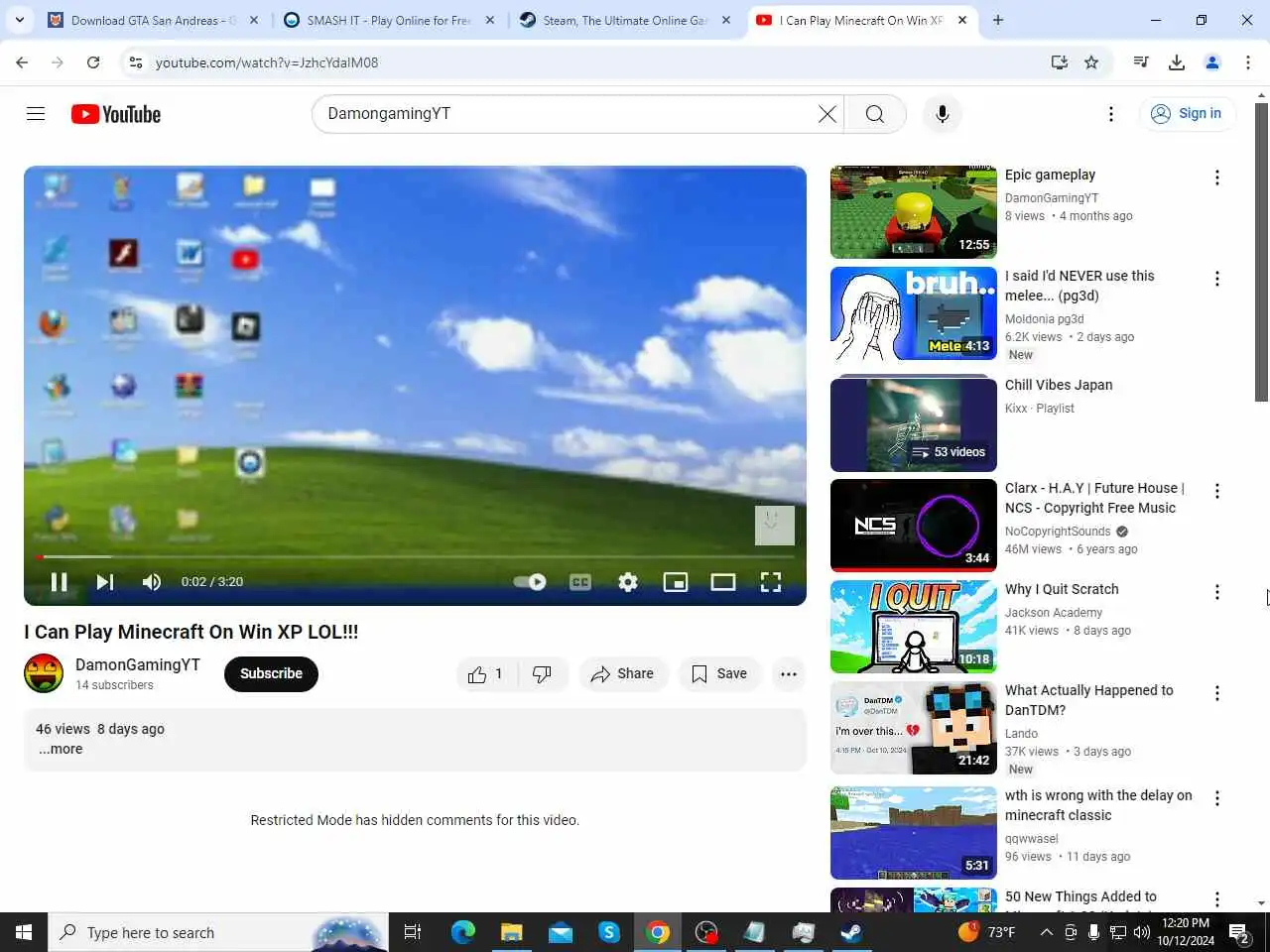Open DamonGamingYT channel name link
This screenshot has width=1270, height=952.
[138, 665]
